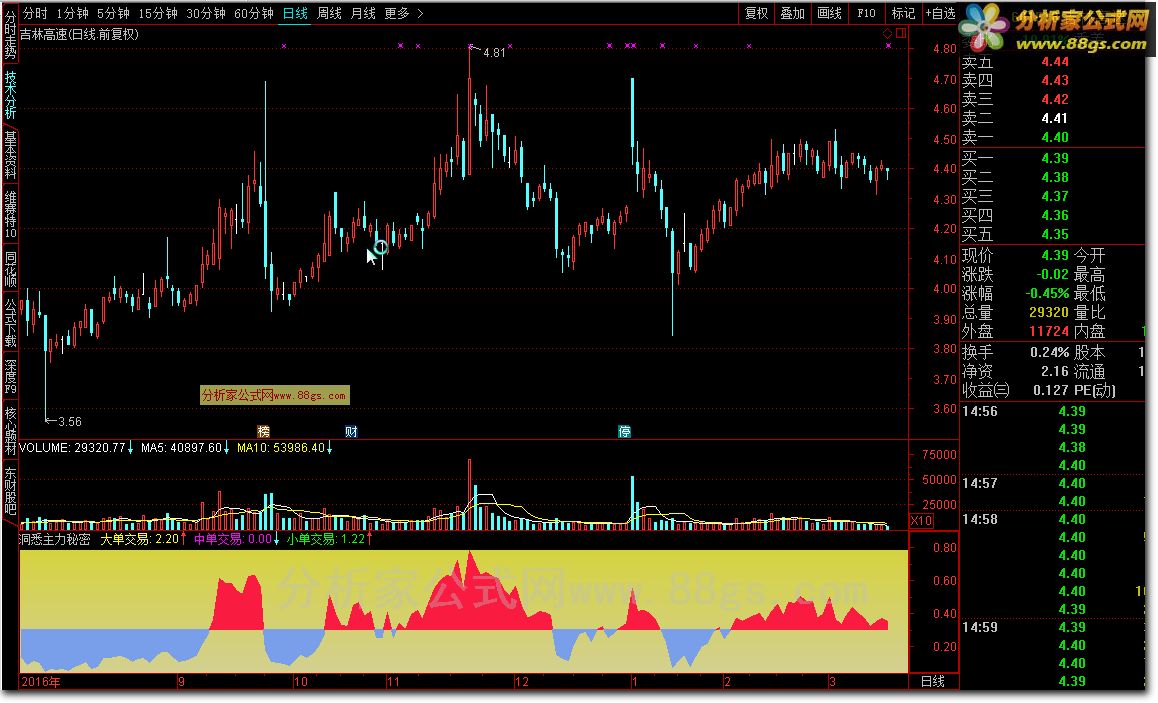Switch to 30分钟 chart period
The height and width of the screenshot is (703, 1158).
(205, 13)
